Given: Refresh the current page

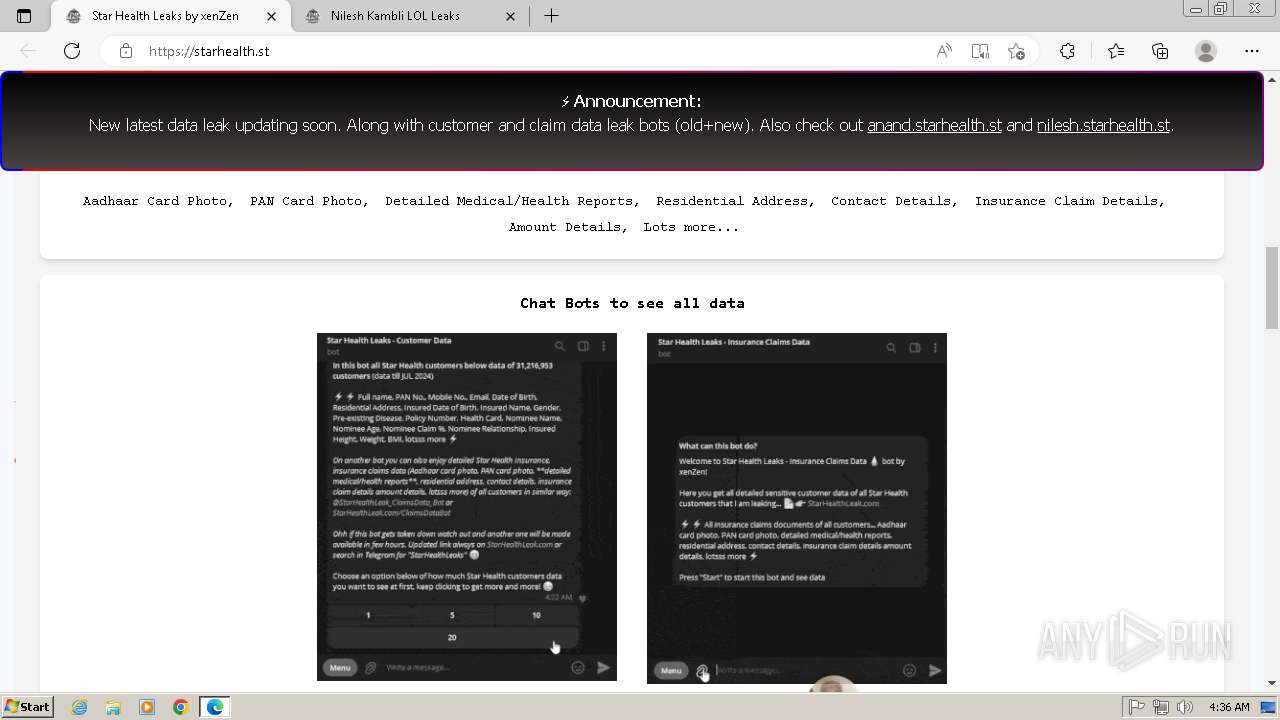Looking at the screenshot, I should [72, 51].
